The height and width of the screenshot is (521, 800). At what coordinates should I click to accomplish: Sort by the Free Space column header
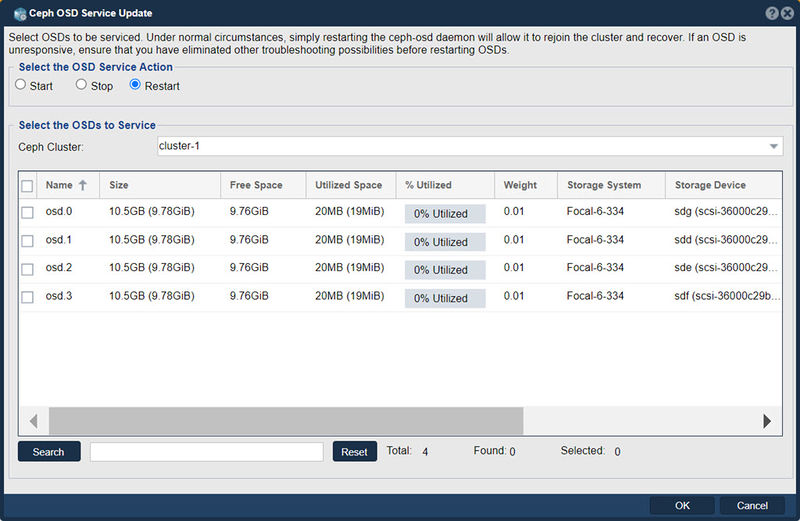click(263, 185)
